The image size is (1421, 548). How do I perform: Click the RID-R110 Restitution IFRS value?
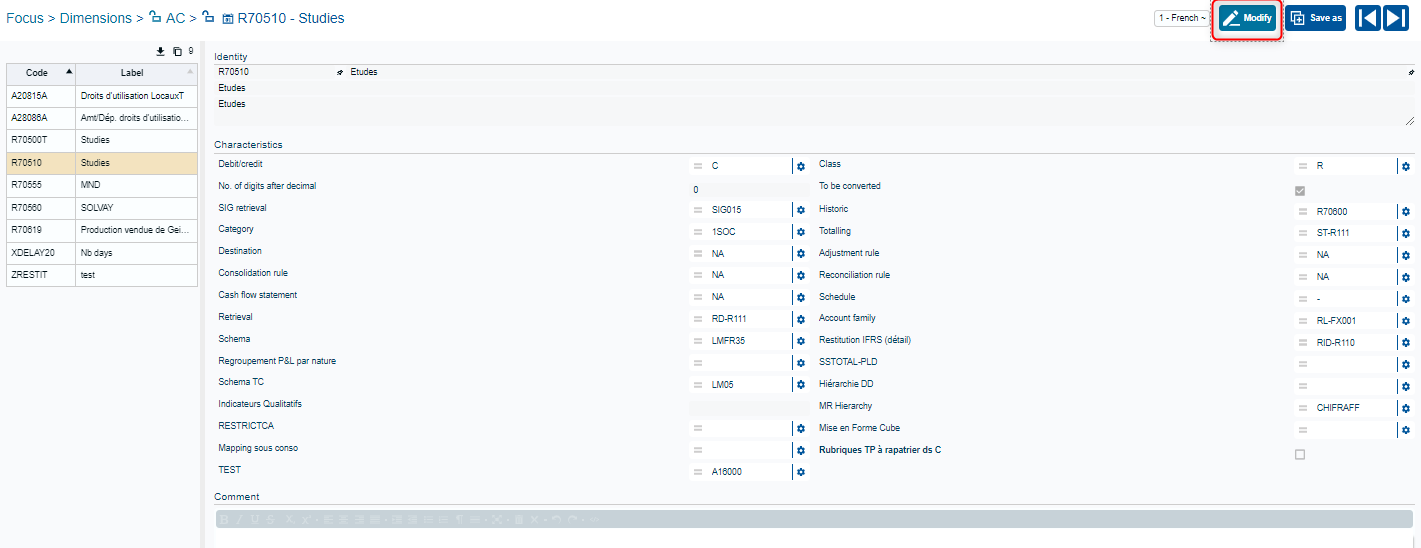[1353, 343]
